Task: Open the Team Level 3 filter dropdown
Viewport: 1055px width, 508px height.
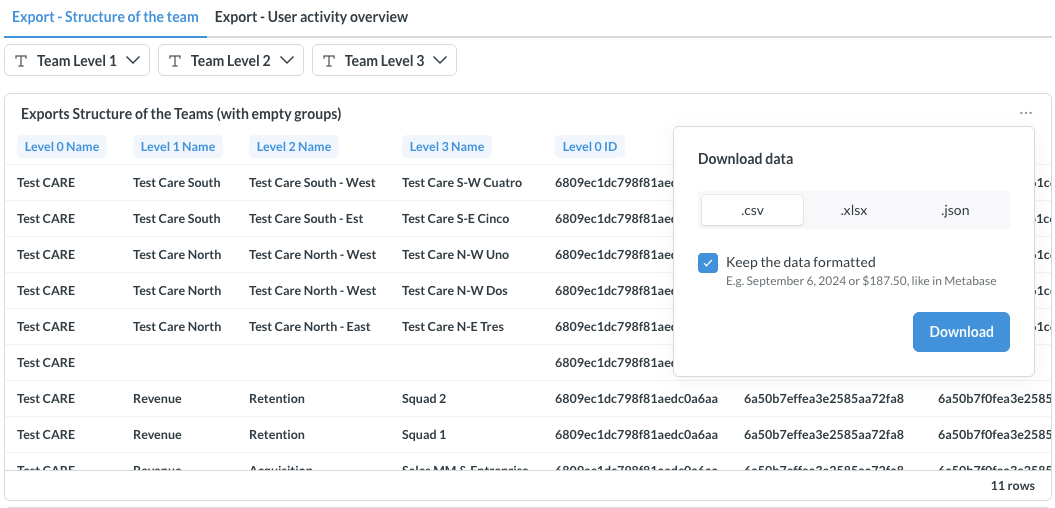Action: pos(384,61)
